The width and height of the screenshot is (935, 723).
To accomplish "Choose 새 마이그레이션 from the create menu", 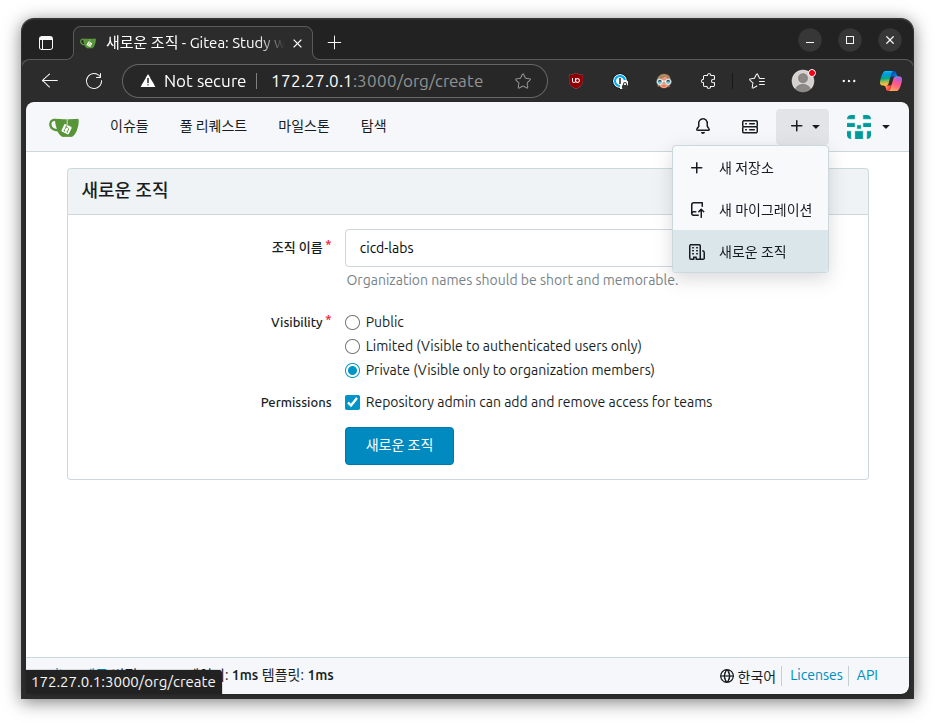I will (x=750, y=210).
